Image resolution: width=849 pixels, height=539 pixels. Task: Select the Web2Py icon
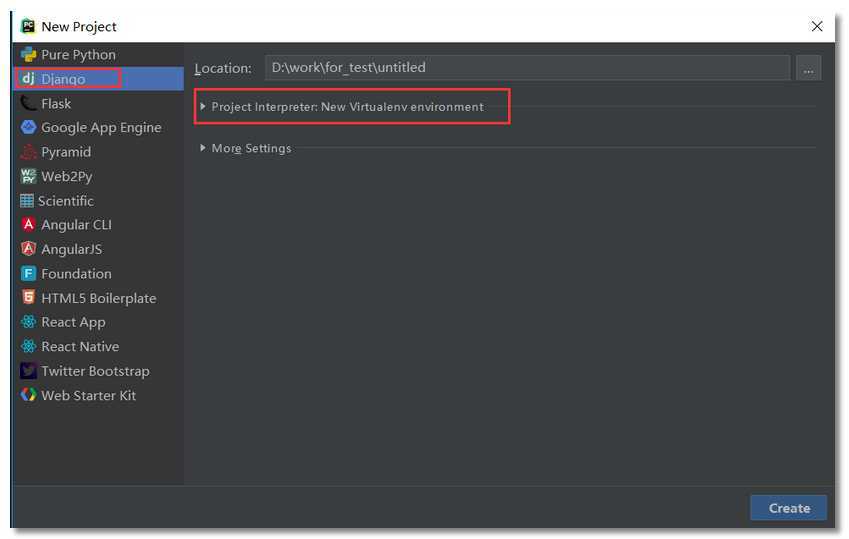click(28, 176)
